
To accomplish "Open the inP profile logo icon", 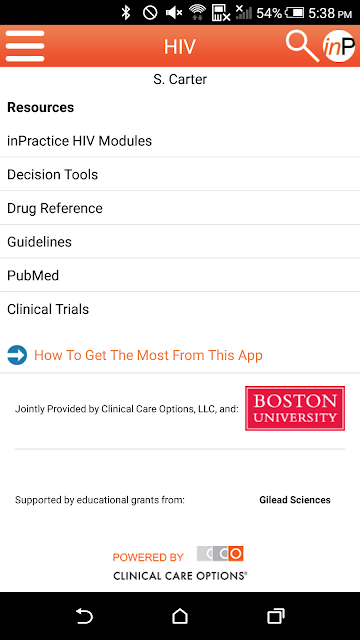I will pos(339,46).
